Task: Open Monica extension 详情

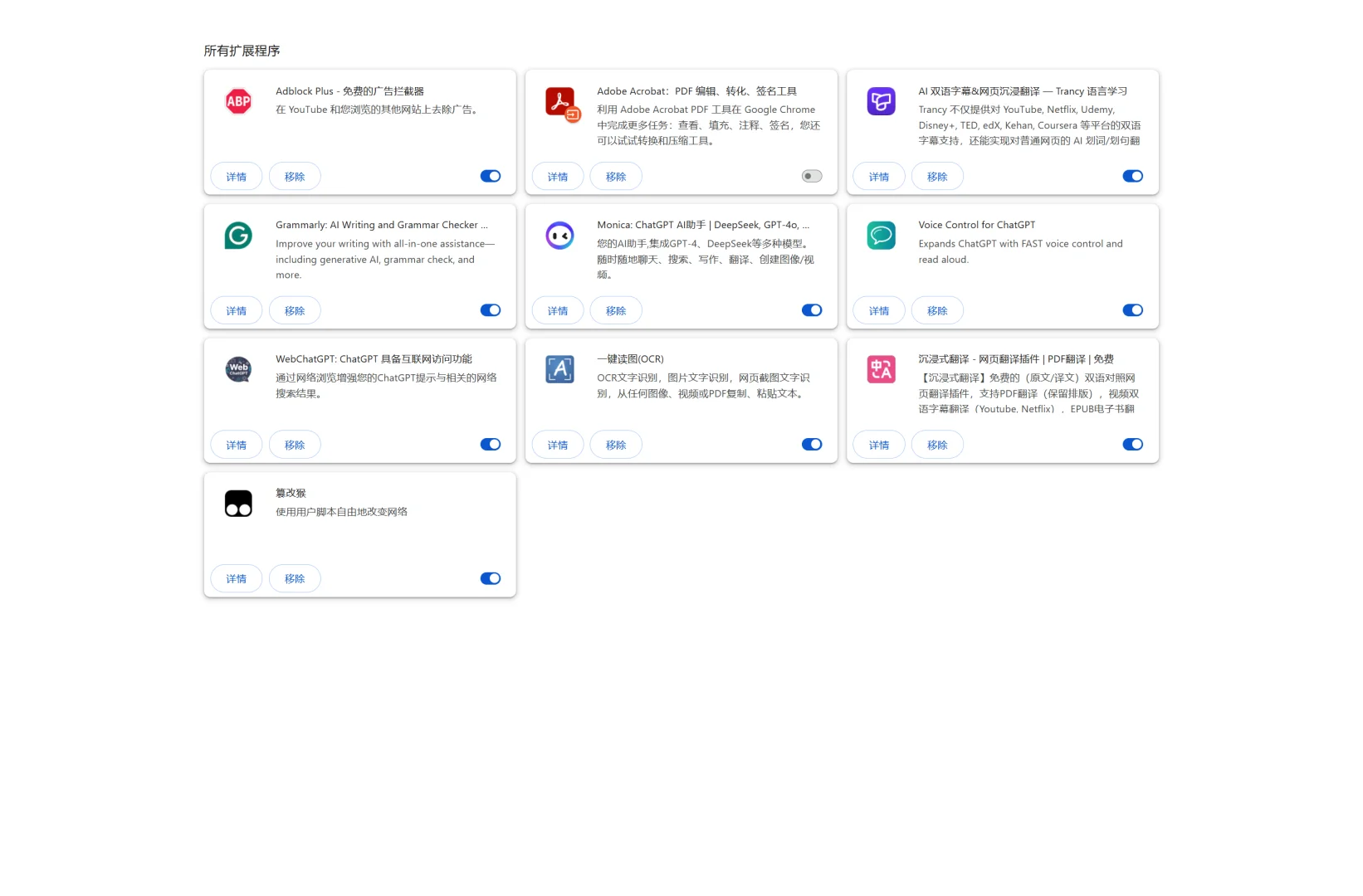Action: (x=558, y=311)
